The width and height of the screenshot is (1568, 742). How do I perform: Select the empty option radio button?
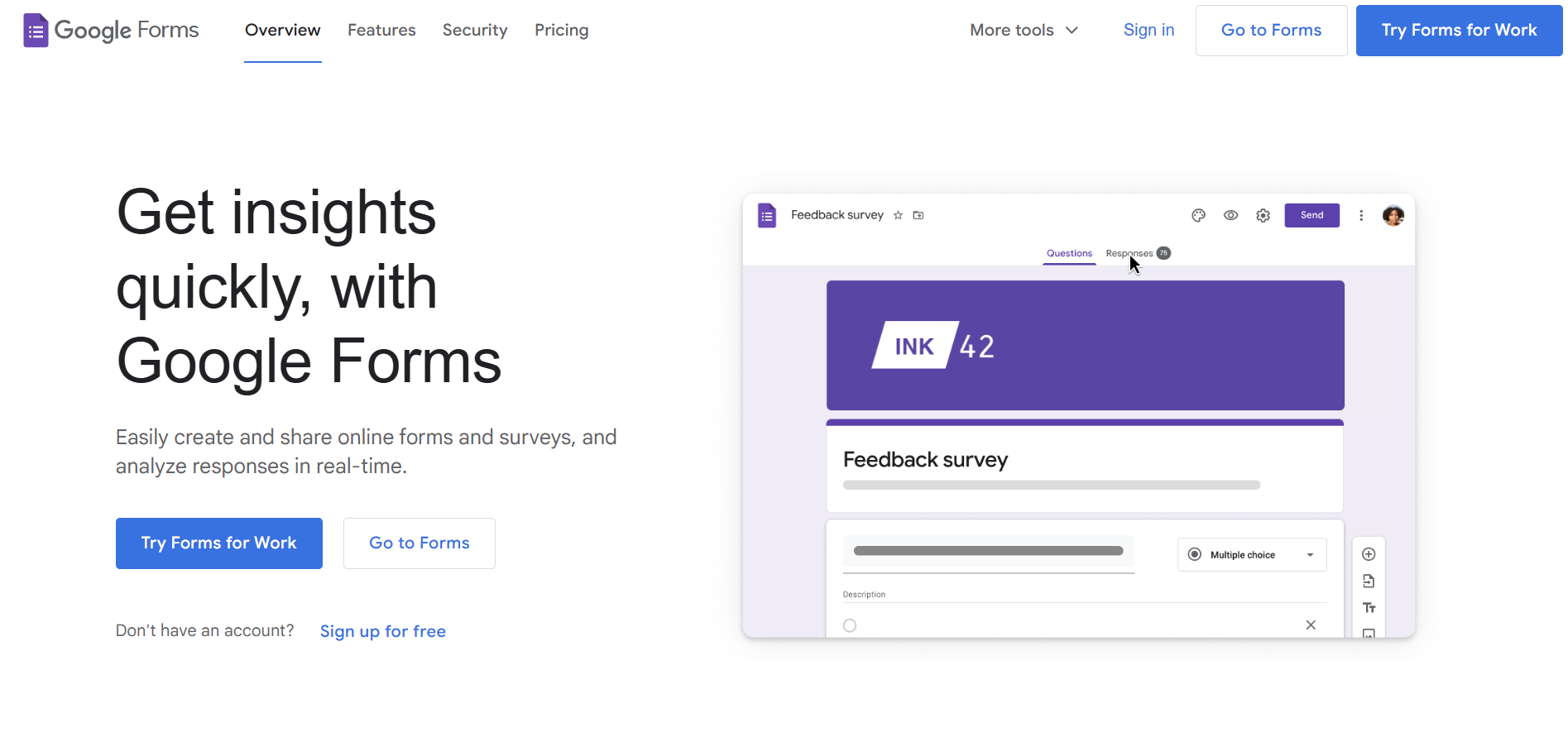tap(850, 625)
